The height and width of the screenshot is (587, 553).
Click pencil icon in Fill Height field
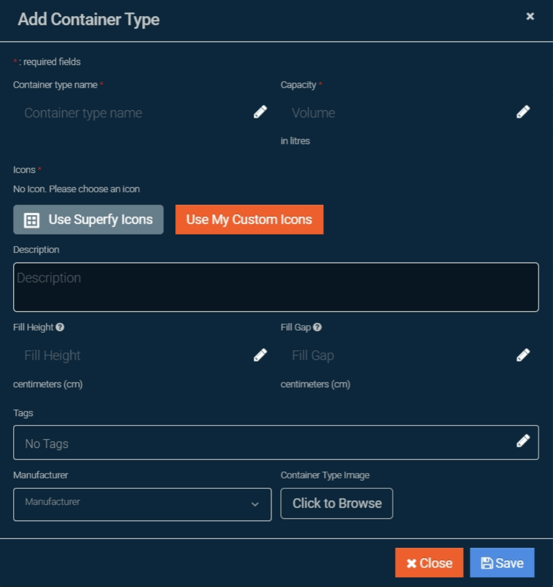click(260, 355)
